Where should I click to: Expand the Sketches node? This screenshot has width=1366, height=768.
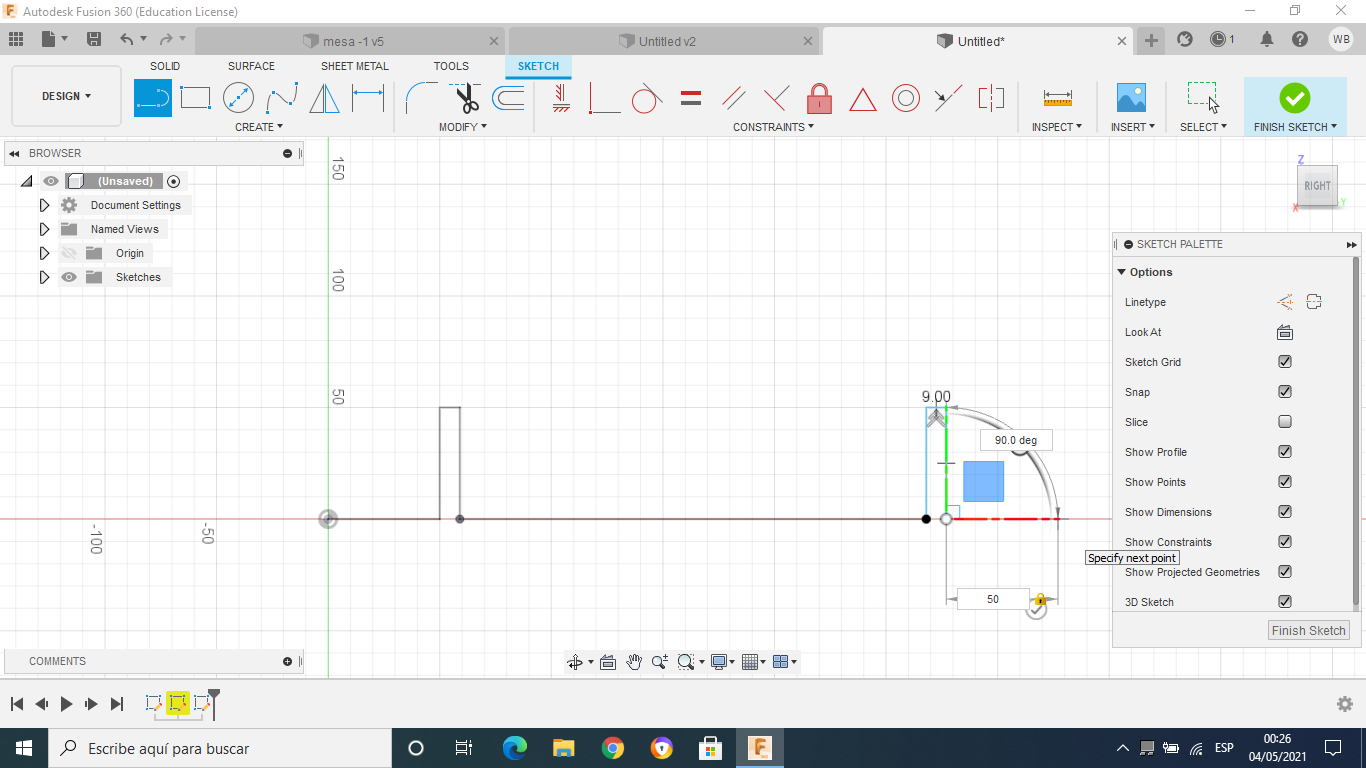point(44,277)
